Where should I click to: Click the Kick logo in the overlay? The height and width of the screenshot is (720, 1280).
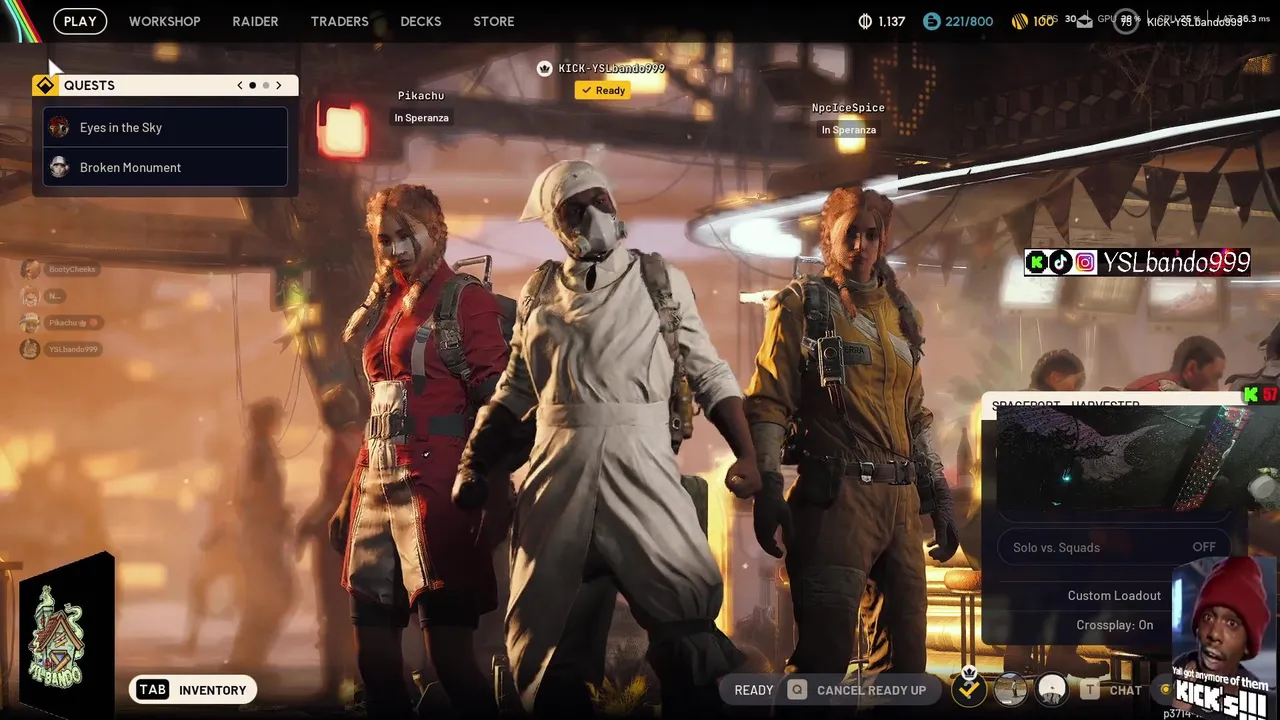(1037, 263)
